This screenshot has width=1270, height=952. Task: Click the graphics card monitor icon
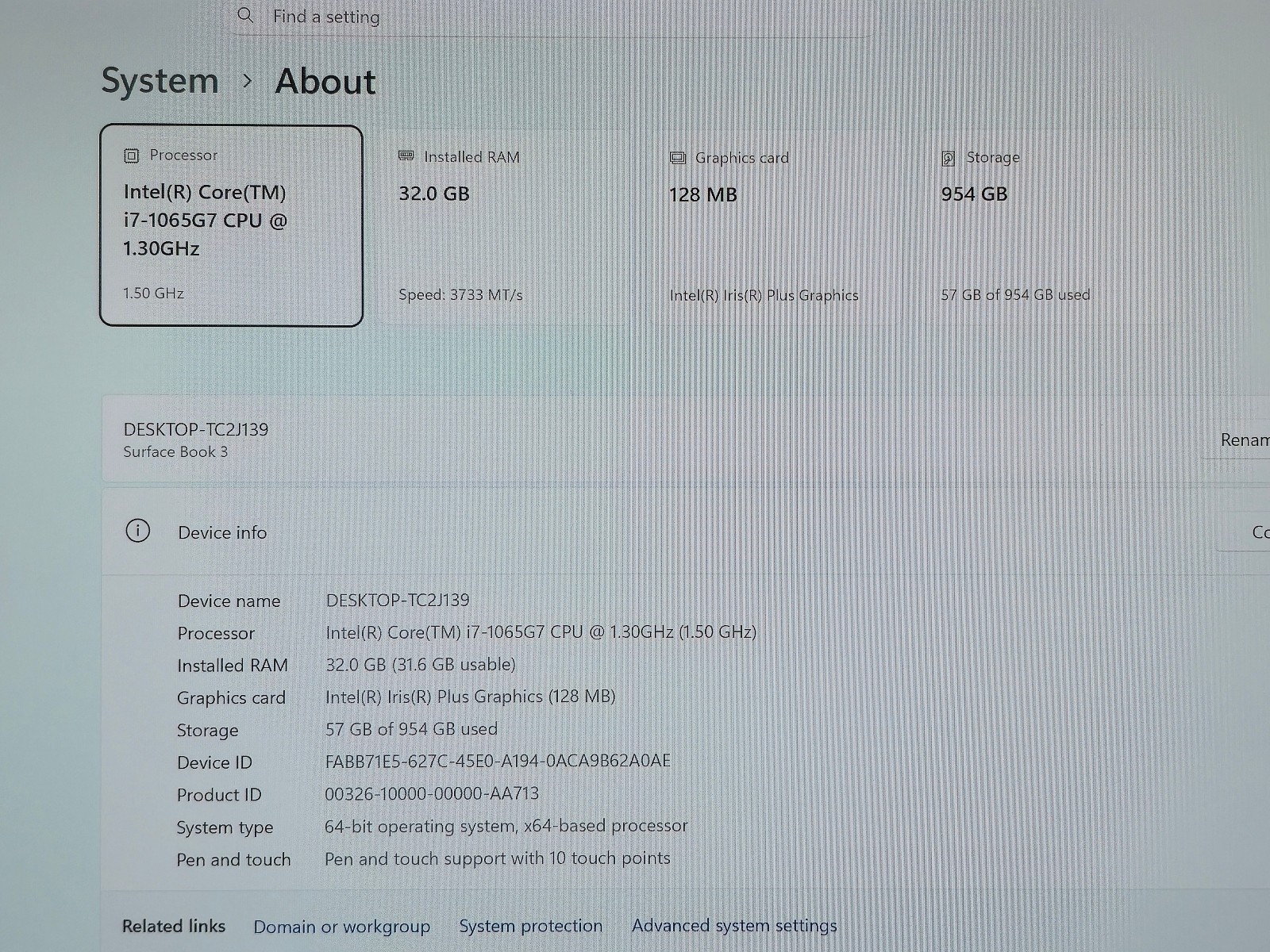[x=678, y=158]
